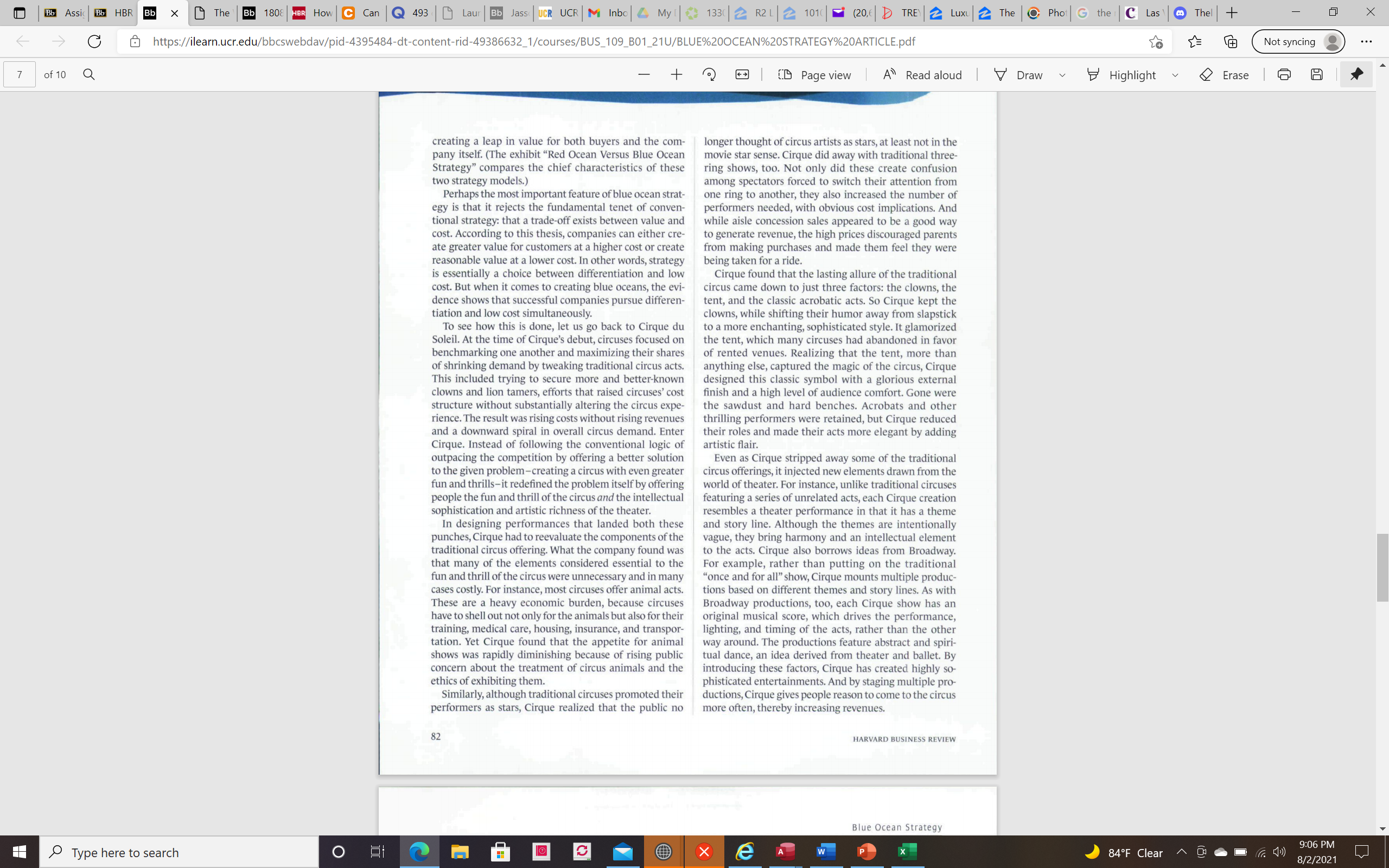
Task: Switch to the UCR tab
Action: click(558, 12)
